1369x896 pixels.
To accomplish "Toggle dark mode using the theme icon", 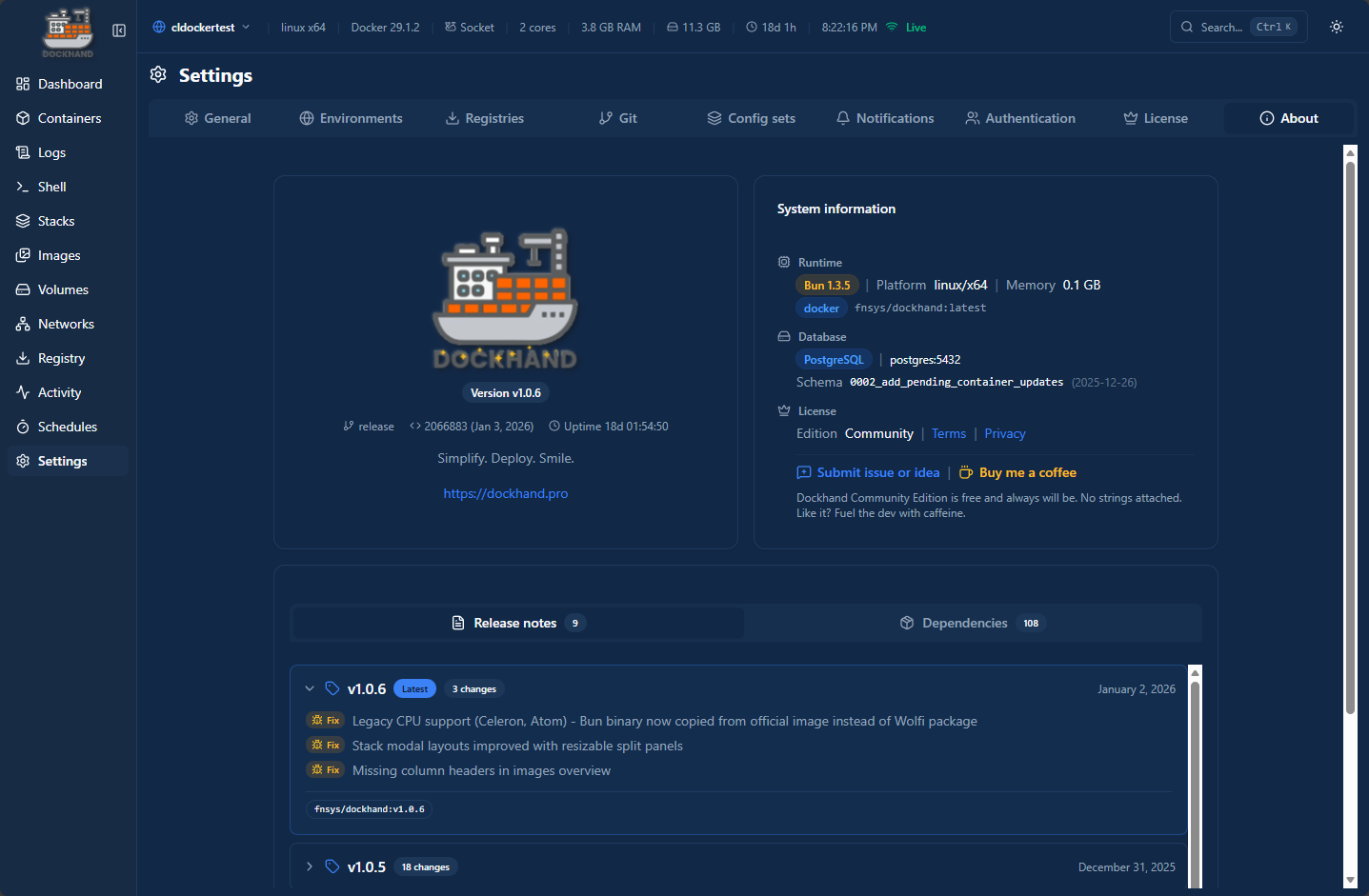I will [1336, 27].
